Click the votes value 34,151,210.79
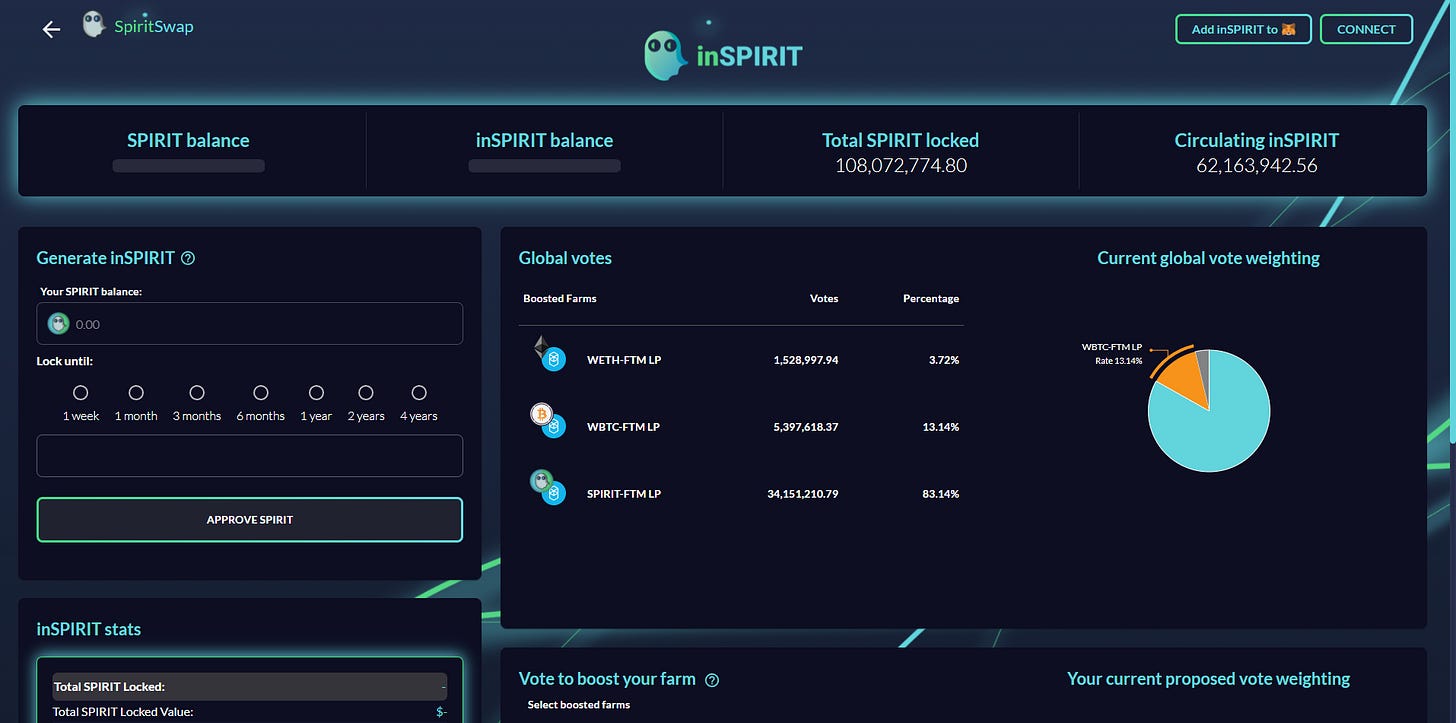The image size is (1456, 723). [803, 494]
